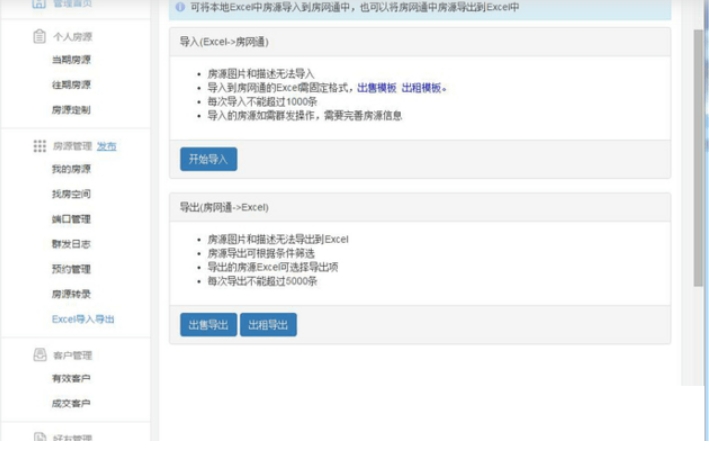Open 找房空间 menu item
Image resolution: width=709 pixels, height=463 pixels.
click(x=71, y=194)
